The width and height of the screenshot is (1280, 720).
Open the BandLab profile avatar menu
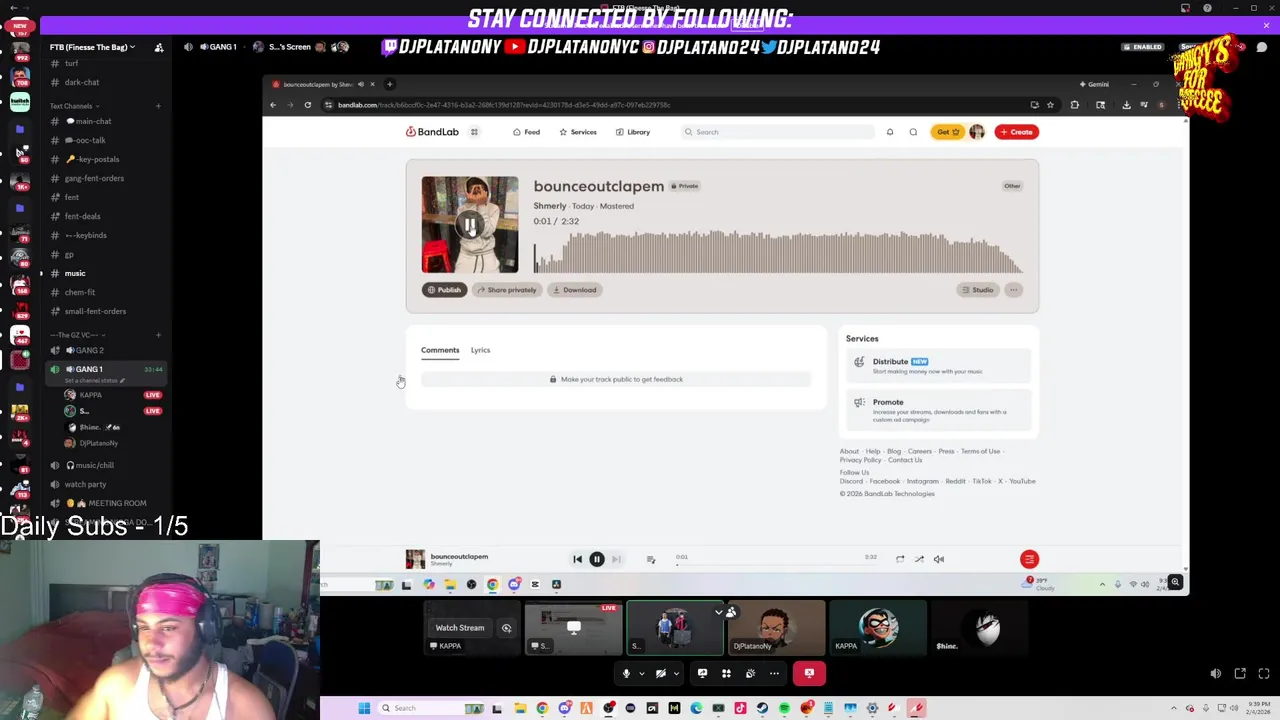coord(977,132)
